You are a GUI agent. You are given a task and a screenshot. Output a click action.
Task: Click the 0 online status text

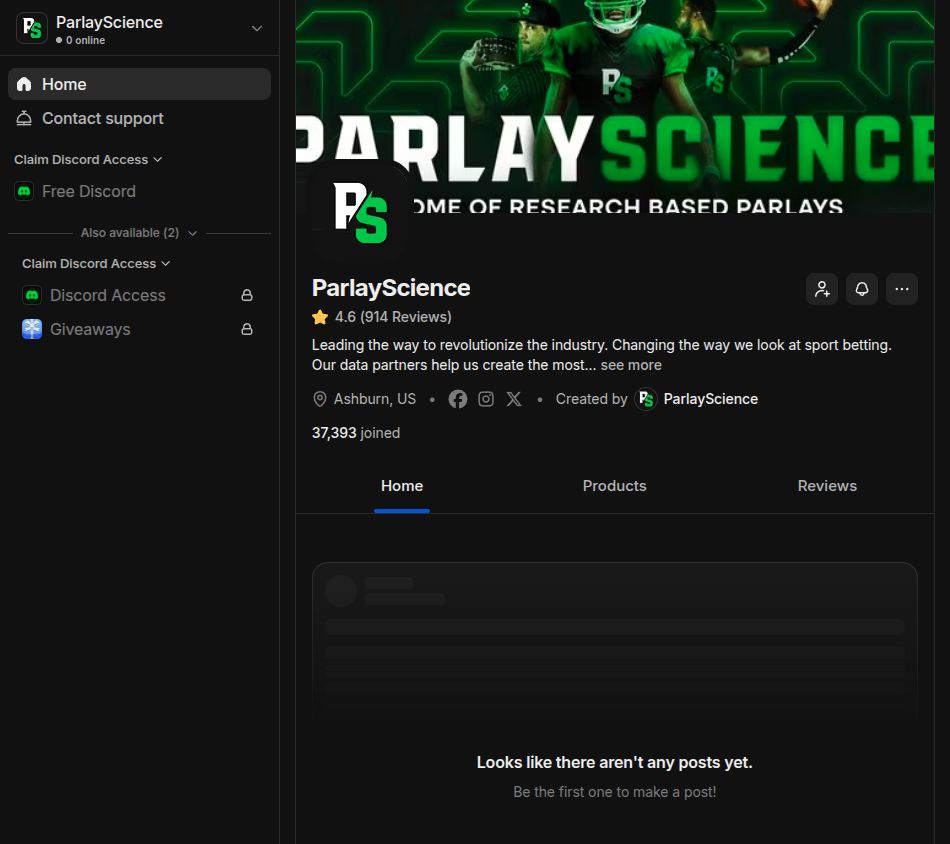pos(85,41)
